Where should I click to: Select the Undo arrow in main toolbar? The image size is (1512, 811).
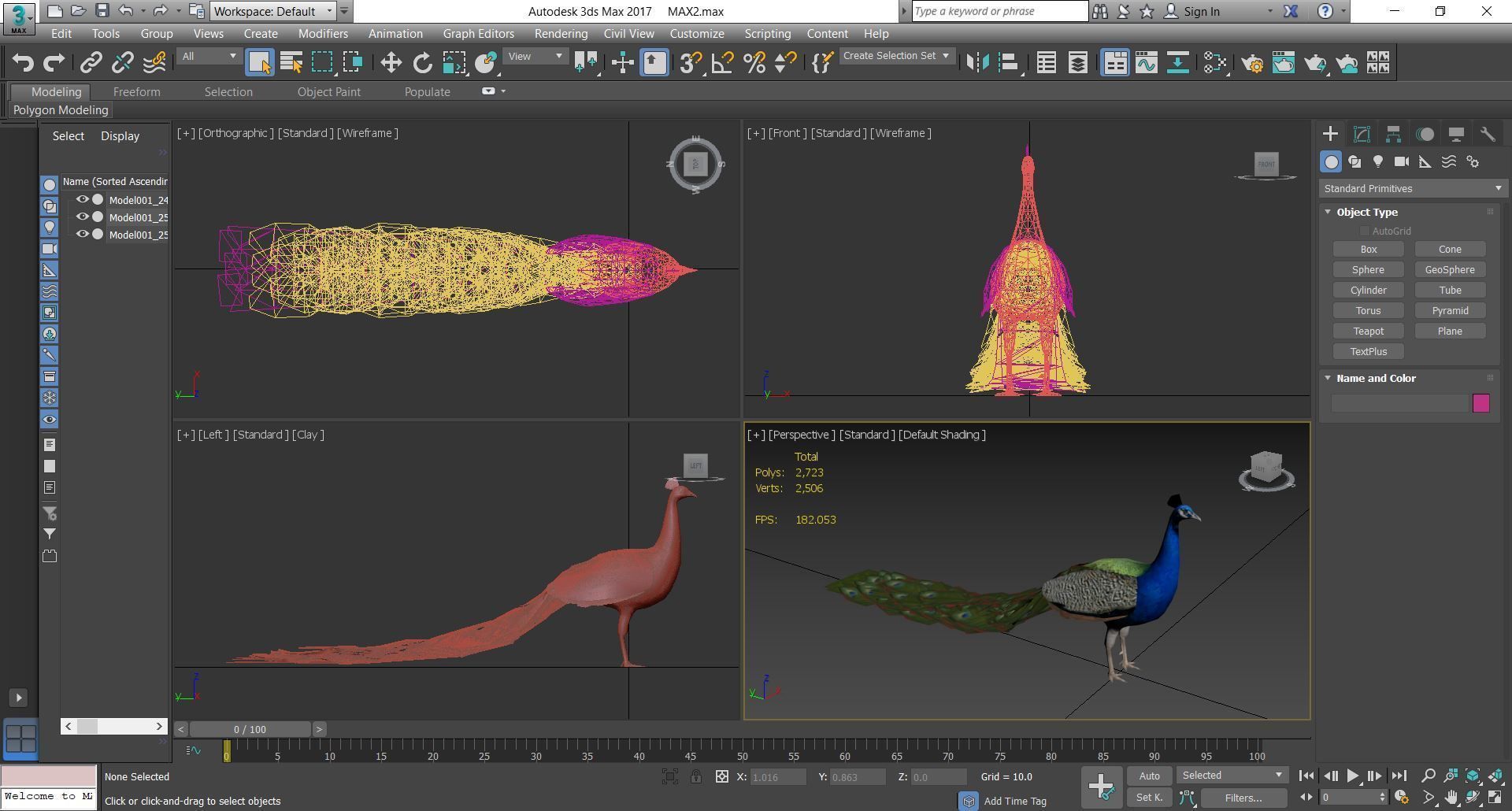point(23,62)
